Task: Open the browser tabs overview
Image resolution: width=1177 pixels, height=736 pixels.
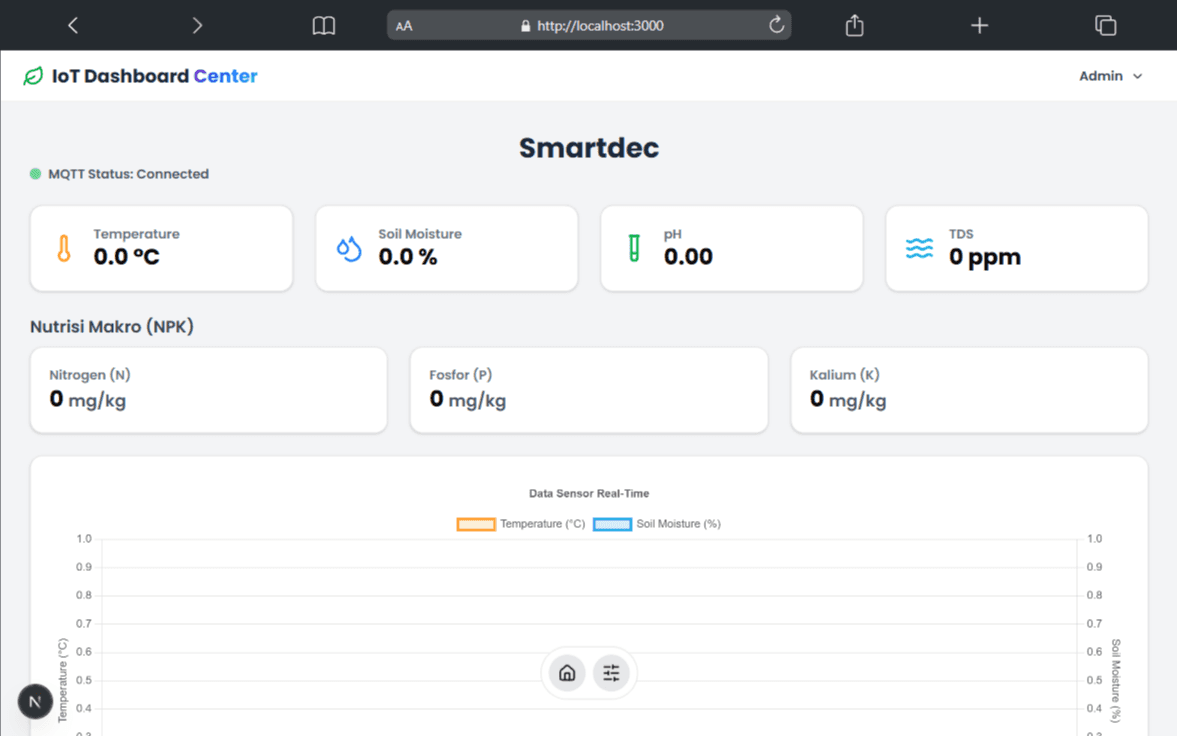Action: [x=1105, y=26]
